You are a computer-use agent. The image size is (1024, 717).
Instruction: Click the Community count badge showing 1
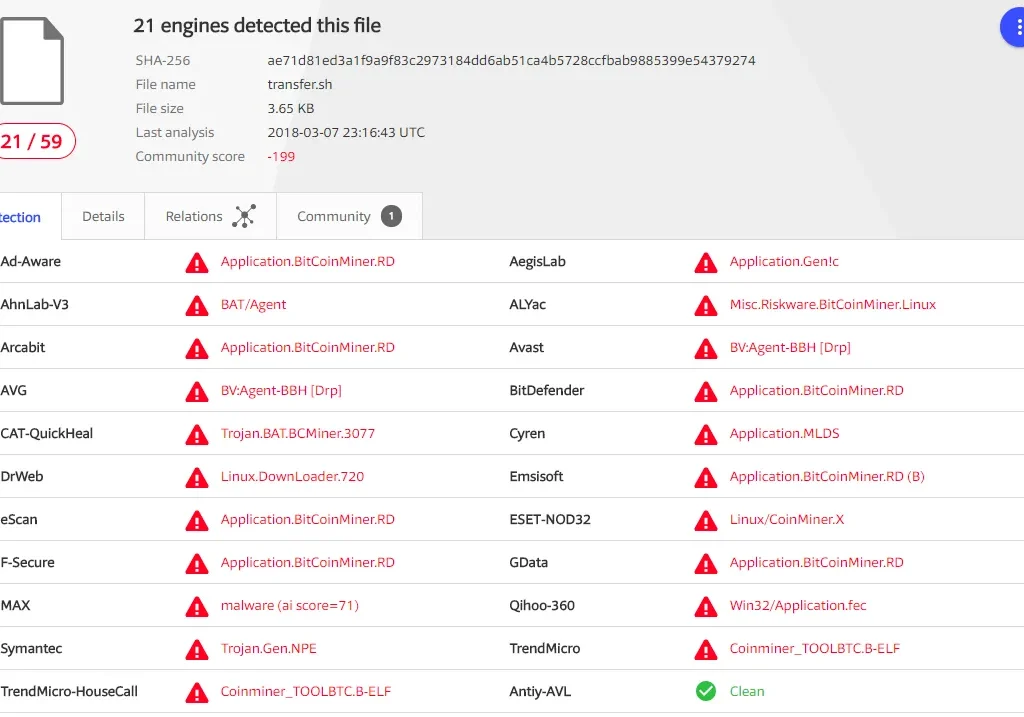[x=391, y=216]
